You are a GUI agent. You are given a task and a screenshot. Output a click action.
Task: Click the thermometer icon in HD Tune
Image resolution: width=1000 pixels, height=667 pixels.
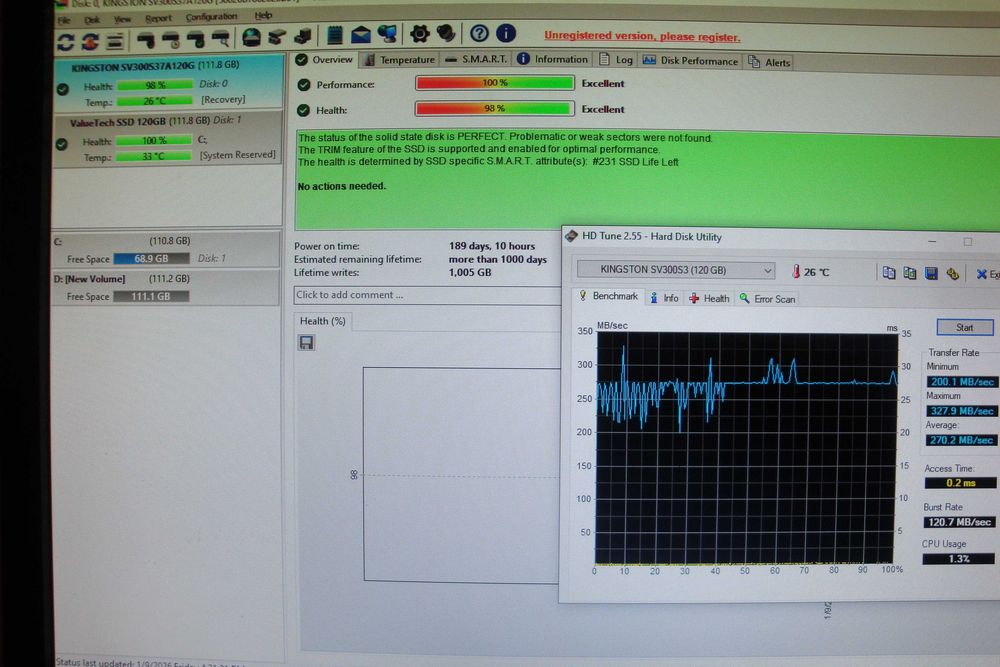click(796, 272)
